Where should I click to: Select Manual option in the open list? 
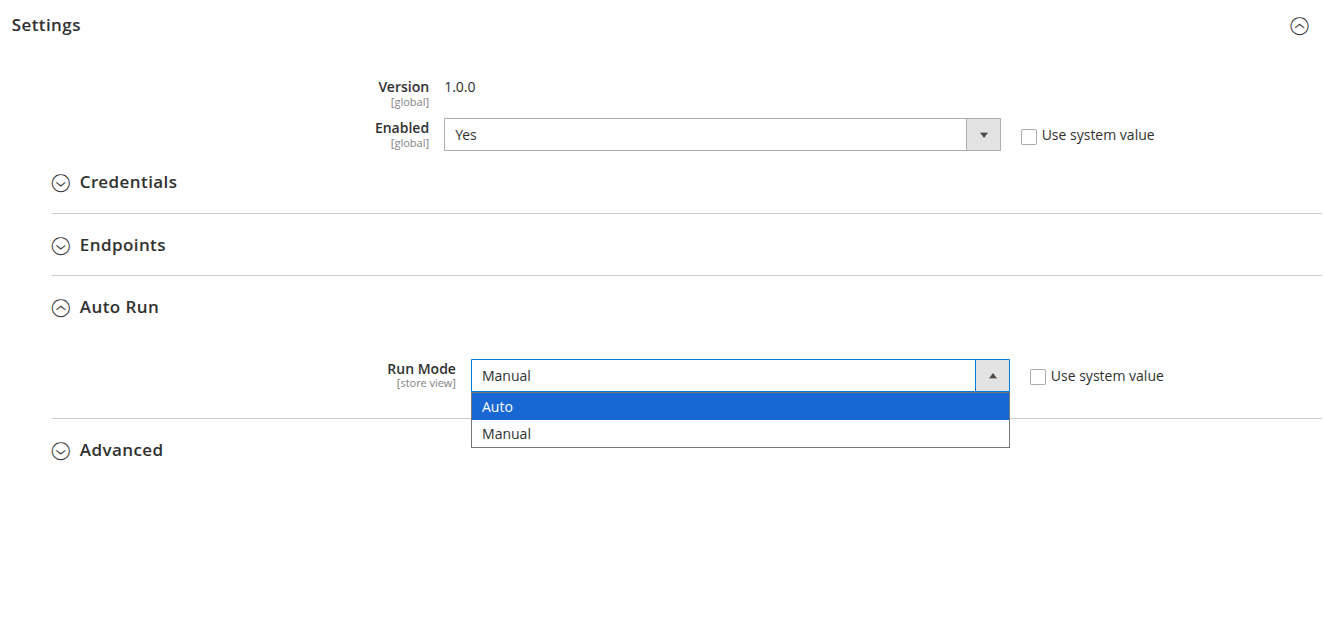tap(740, 434)
